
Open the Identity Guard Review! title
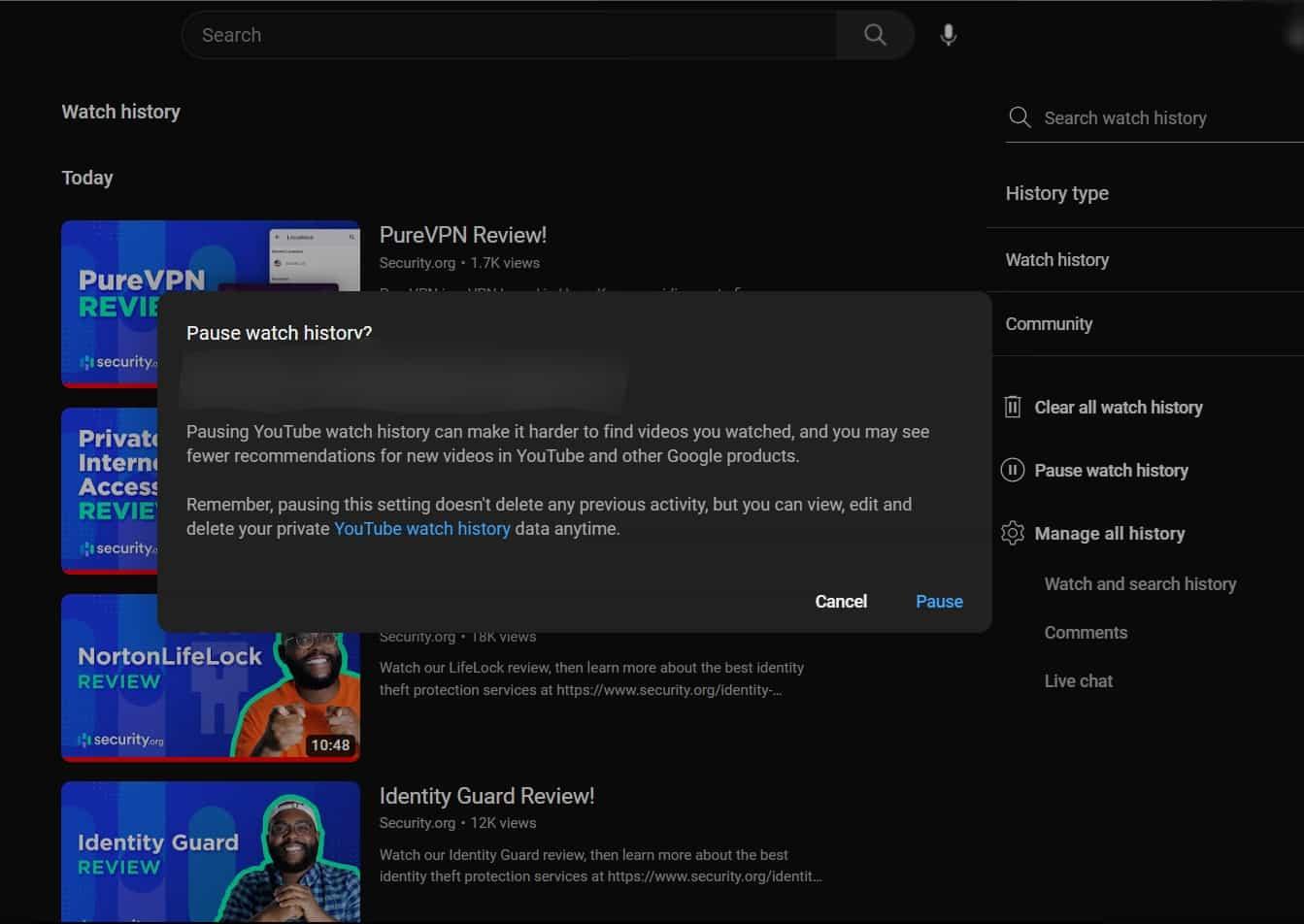pyautogui.click(x=486, y=796)
